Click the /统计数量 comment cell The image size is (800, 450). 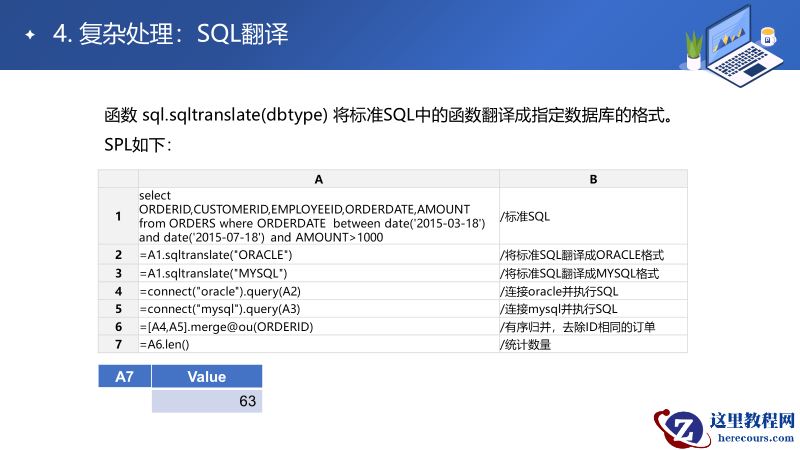(x=593, y=345)
